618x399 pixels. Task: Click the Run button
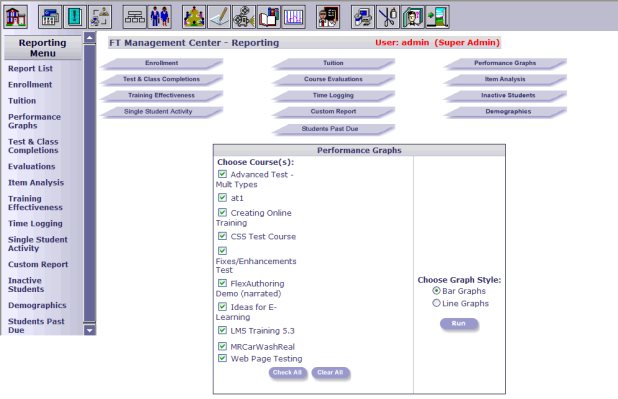459,324
